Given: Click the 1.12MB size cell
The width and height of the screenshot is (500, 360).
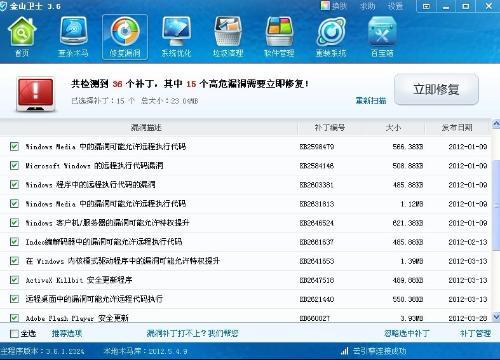Looking at the screenshot, I should point(412,204).
